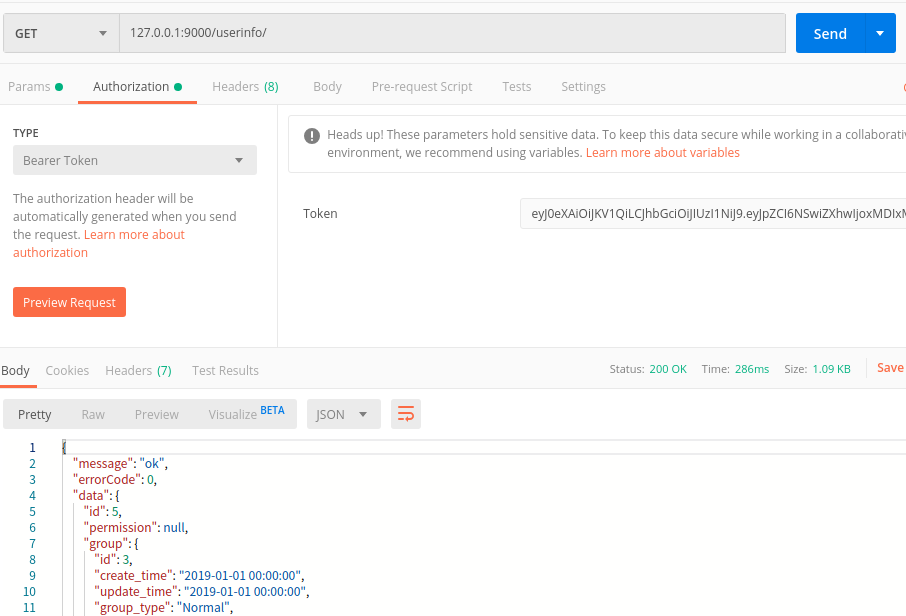Click the Token label
The height and width of the screenshot is (616, 906).
coord(320,213)
